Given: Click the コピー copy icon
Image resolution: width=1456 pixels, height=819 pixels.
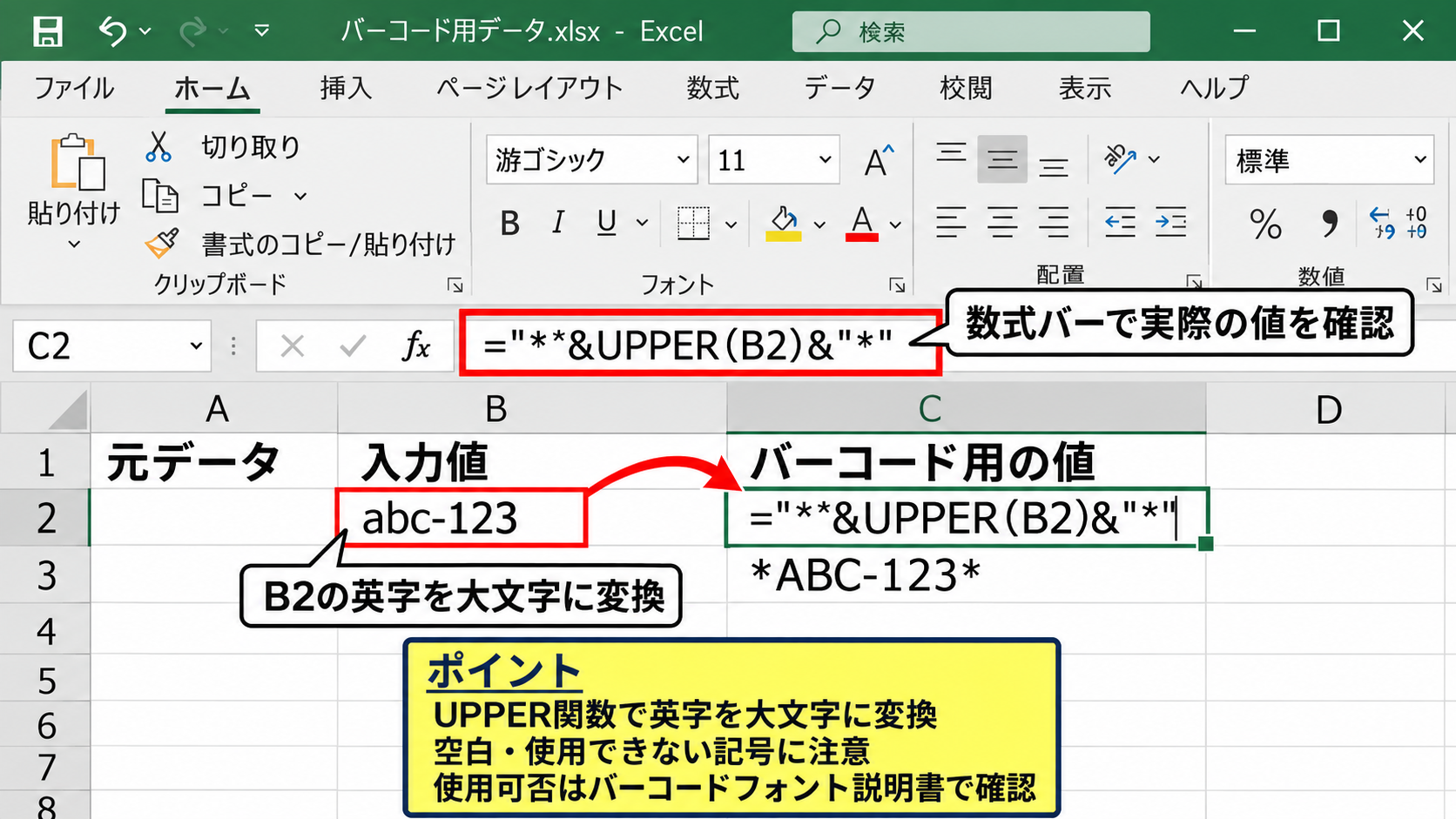Looking at the screenshot, I should click(x=160, y=196).
